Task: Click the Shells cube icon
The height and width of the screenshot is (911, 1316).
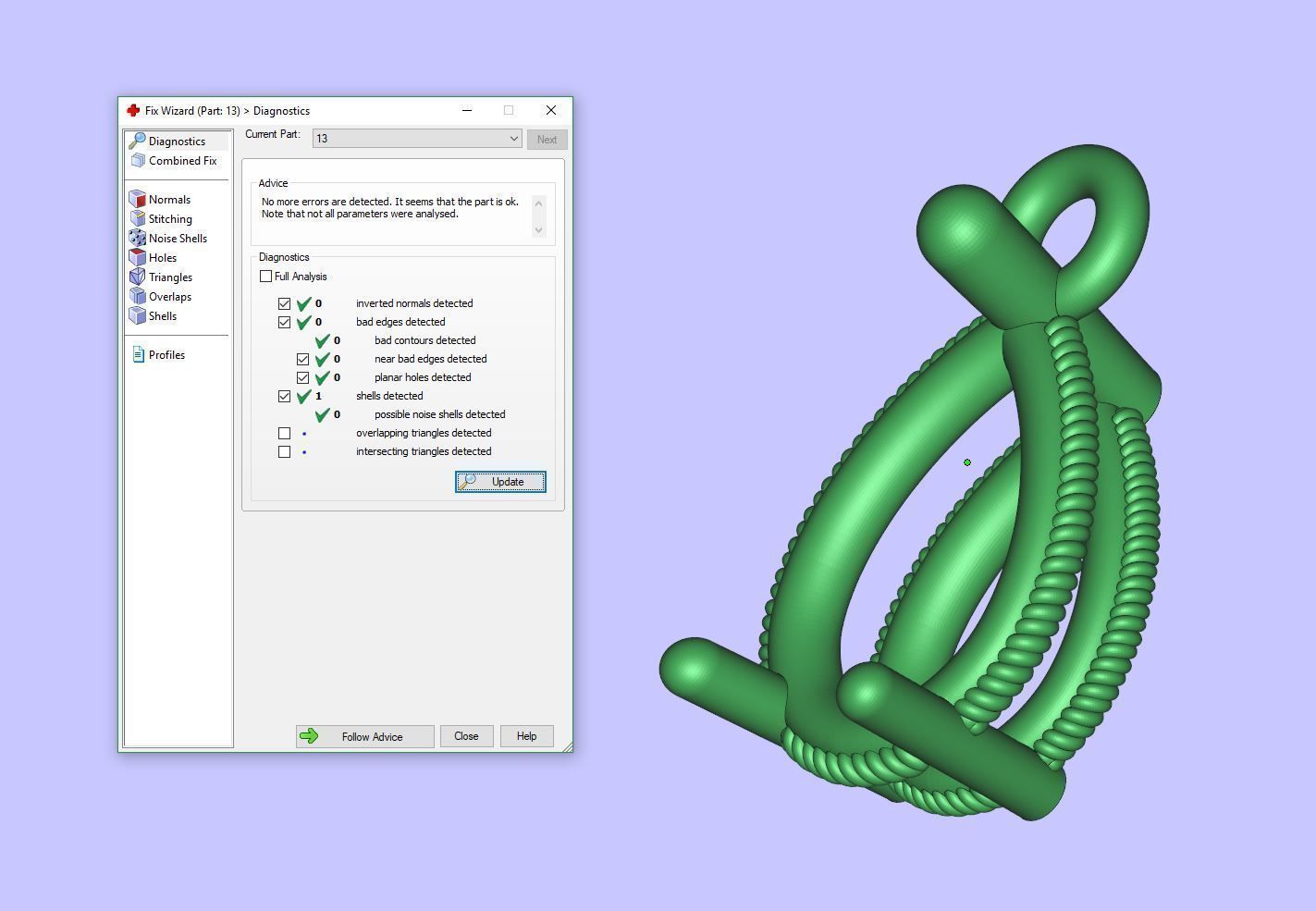Action: point(138,315)
